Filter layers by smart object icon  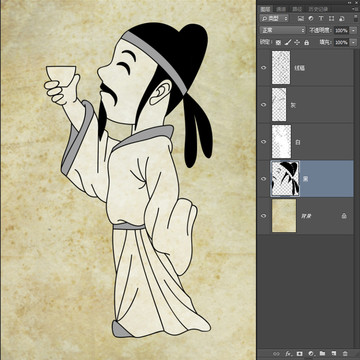click(341, 19)
